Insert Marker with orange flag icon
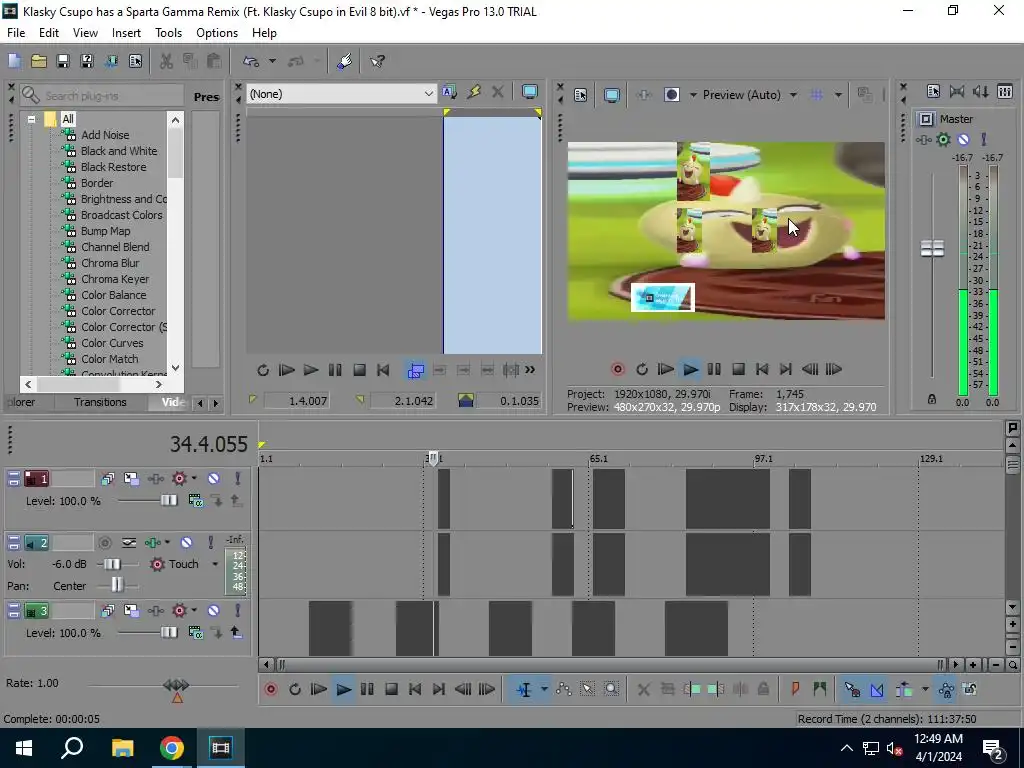This screenshot has height=768, width=1024. (795, 689)
